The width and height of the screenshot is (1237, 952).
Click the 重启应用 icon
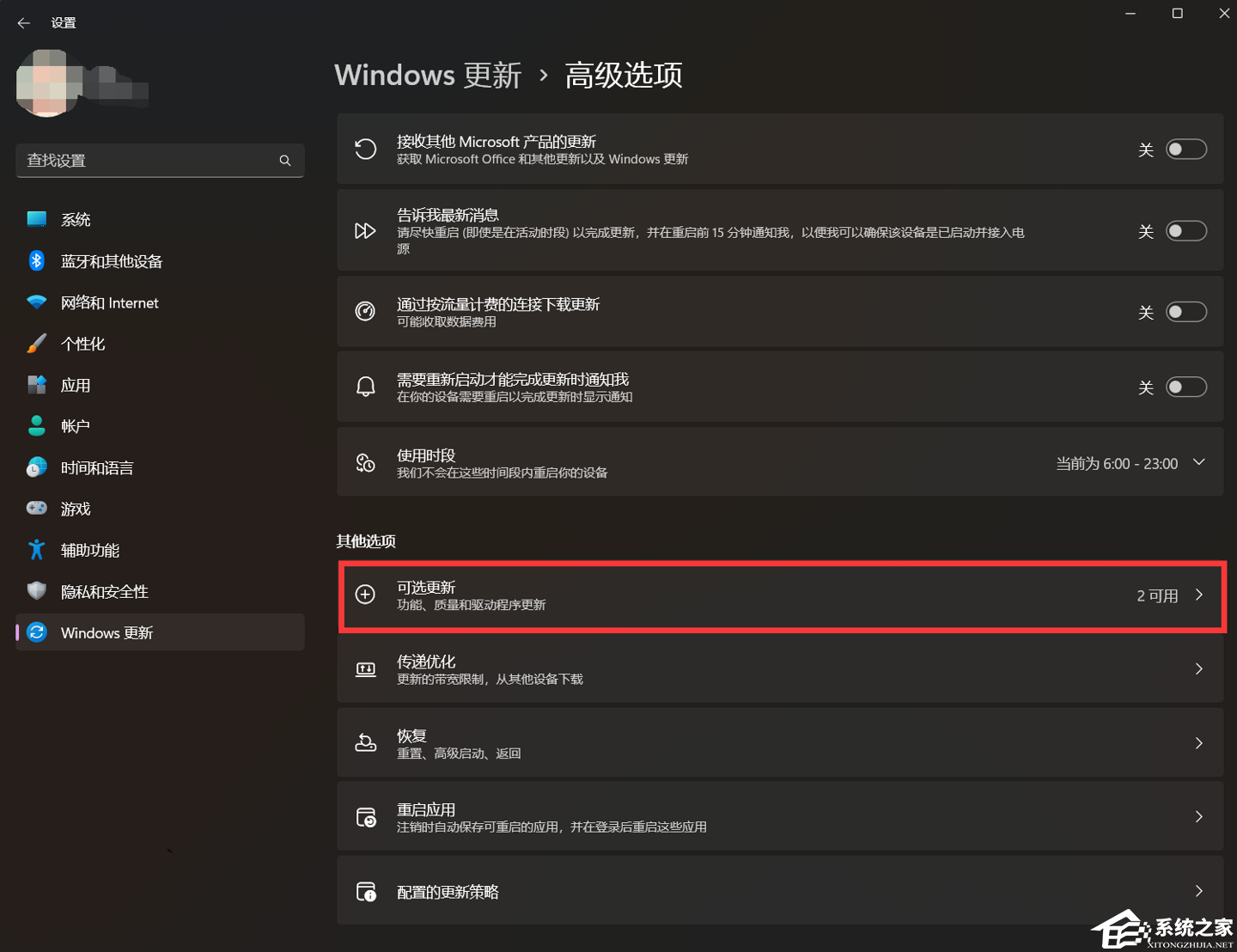tap(365, 817)
